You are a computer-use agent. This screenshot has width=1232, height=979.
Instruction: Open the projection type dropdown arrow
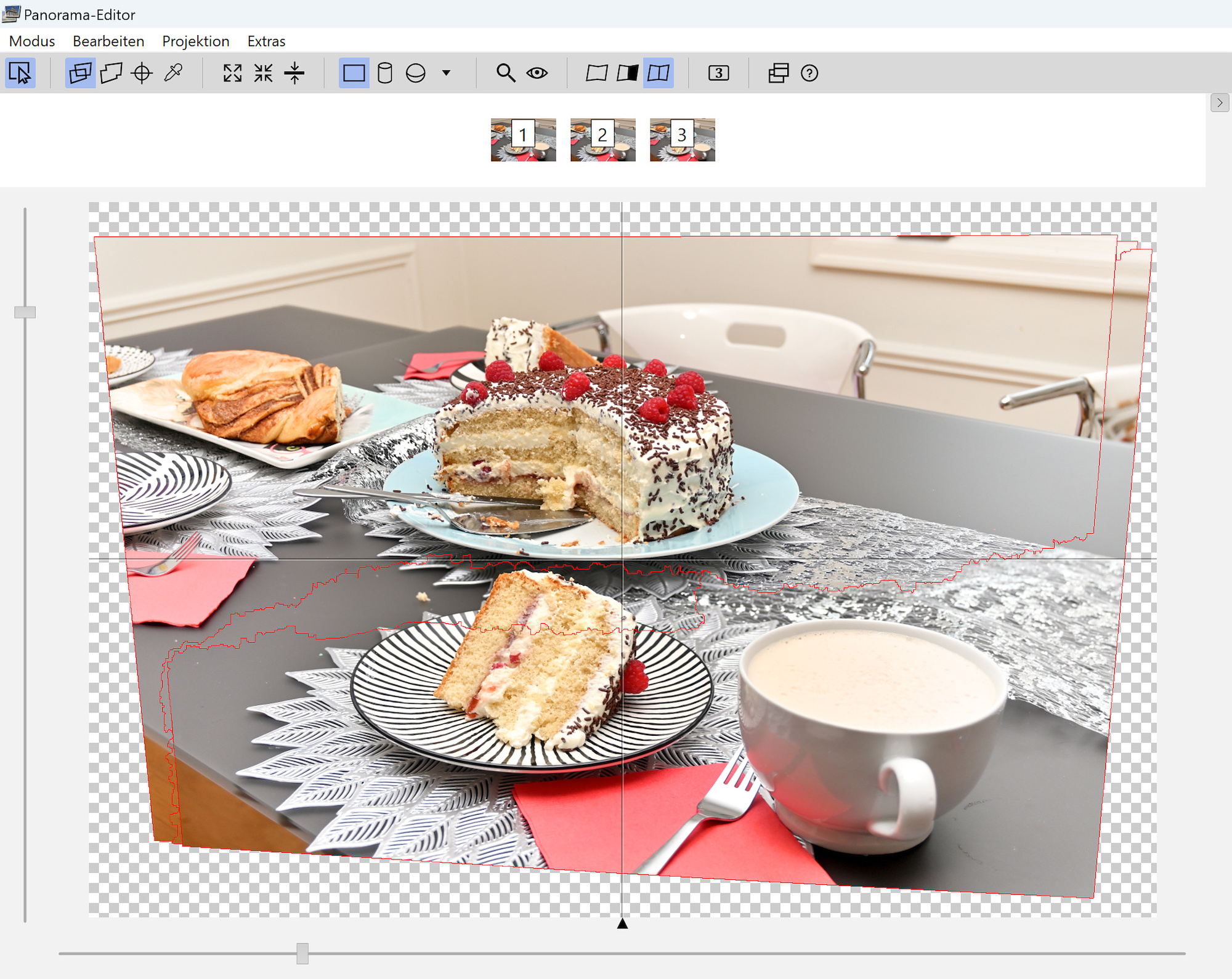[x=446, y=73]
